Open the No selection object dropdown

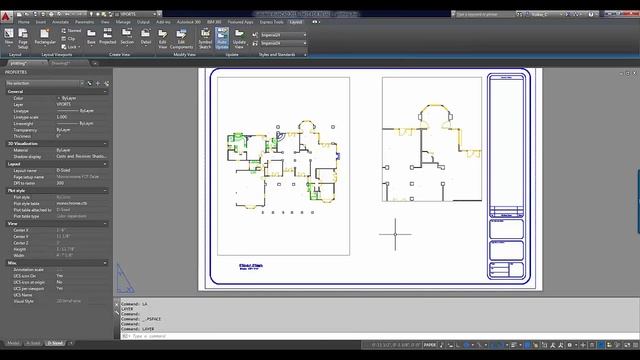tap(45, 83)
